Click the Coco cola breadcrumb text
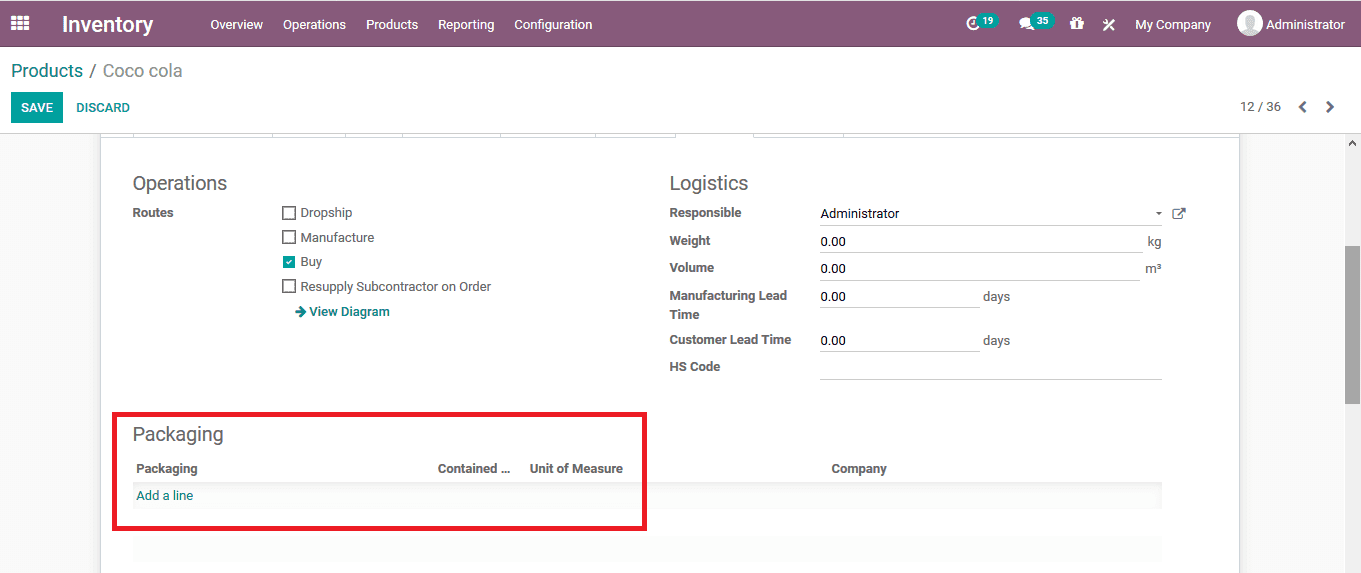Viewport: 1361px width, 573px height. (142, 71)
